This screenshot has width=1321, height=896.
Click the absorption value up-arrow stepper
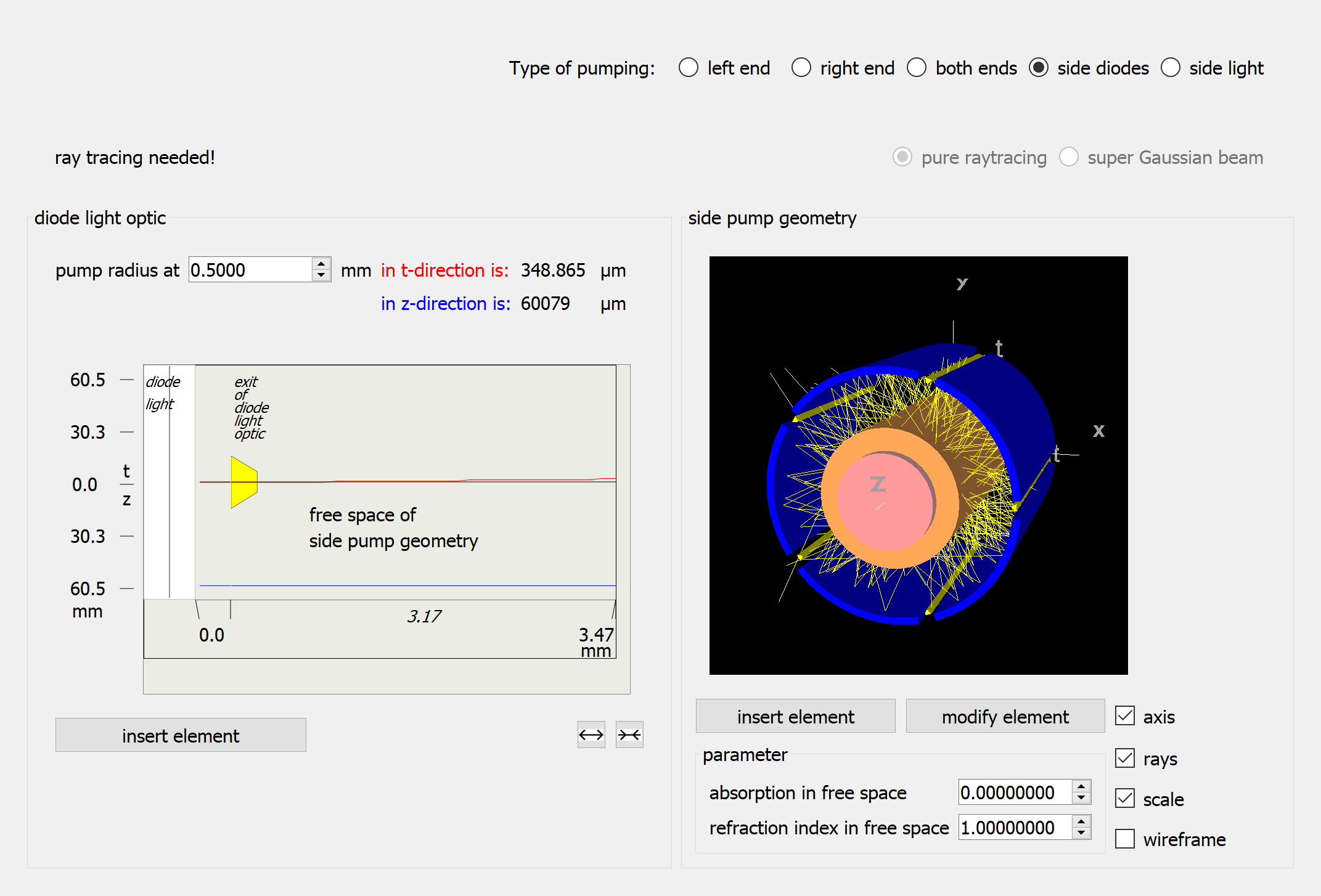[1080, 787]
